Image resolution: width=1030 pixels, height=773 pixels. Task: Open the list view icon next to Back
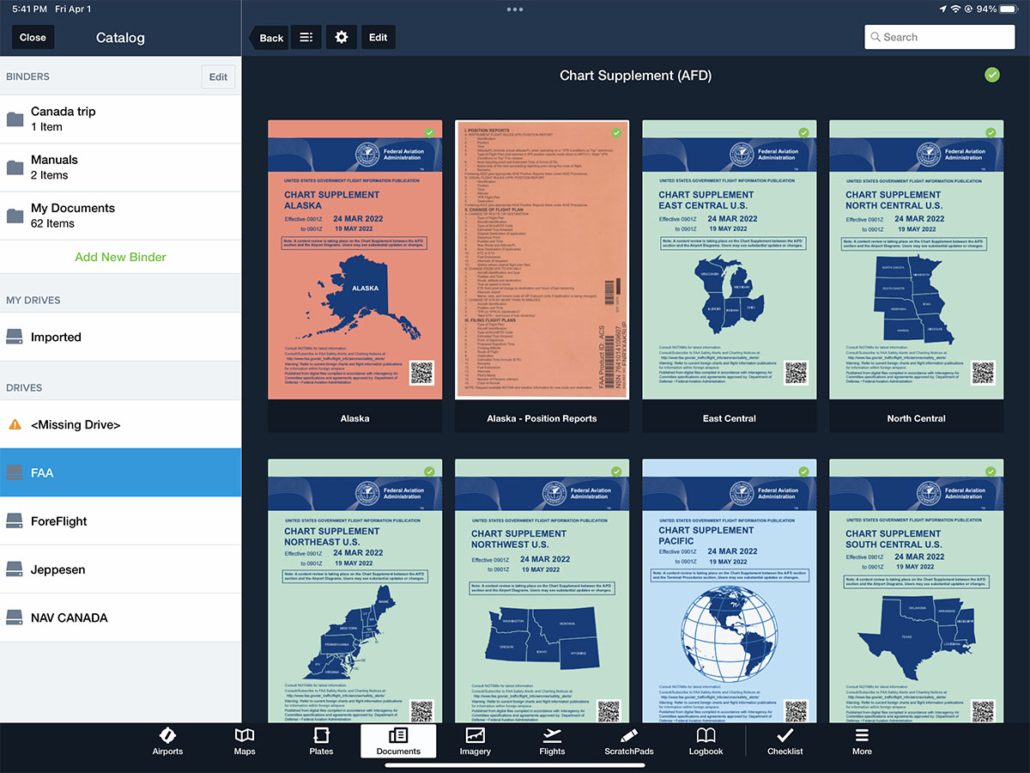pos(307,36)
